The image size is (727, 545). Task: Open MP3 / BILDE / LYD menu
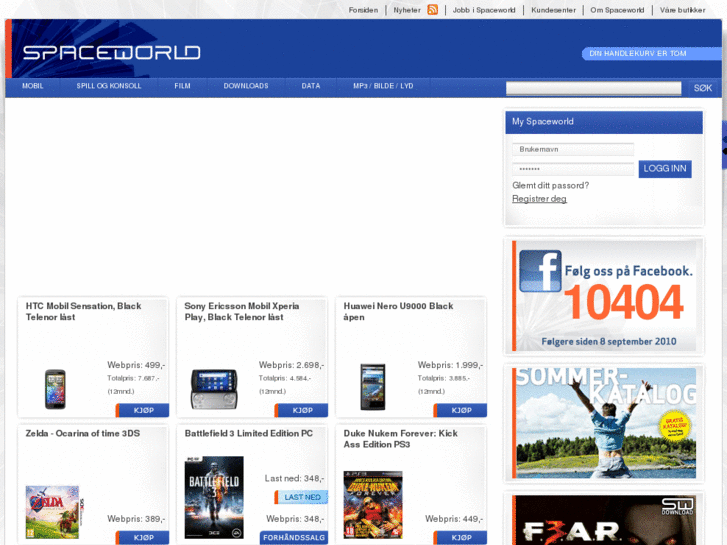coord(383,86)
